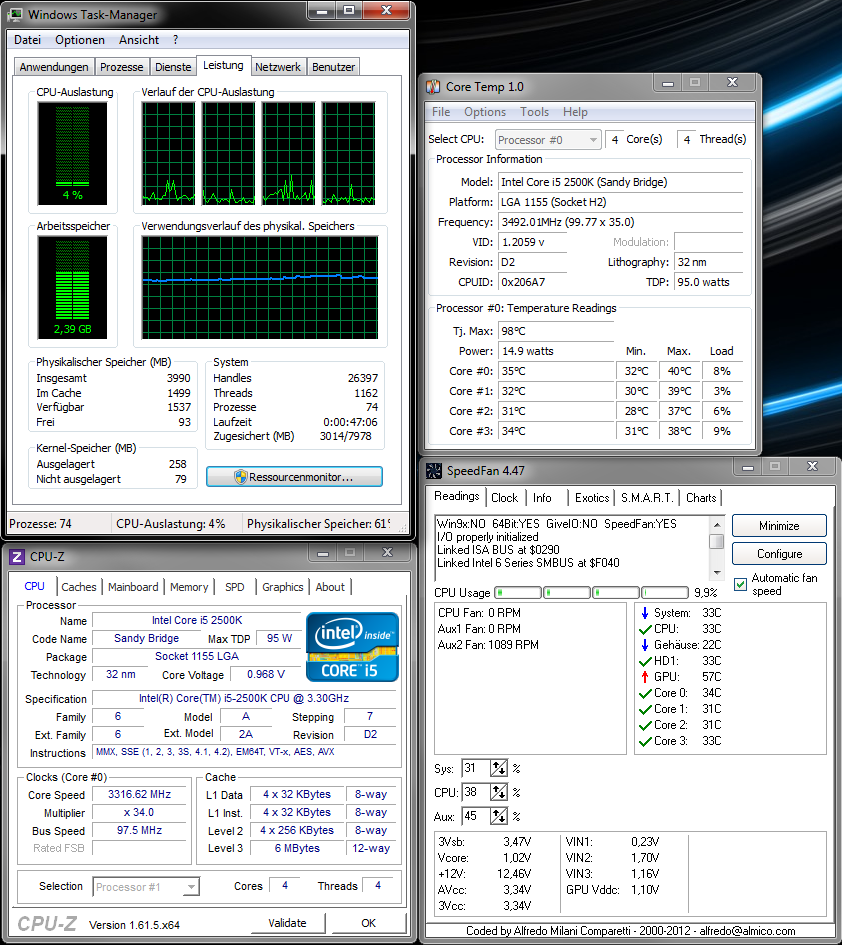
Task: Open the Processor Selection dropdown in CPU-Z
Action: (x=146, y=887)
